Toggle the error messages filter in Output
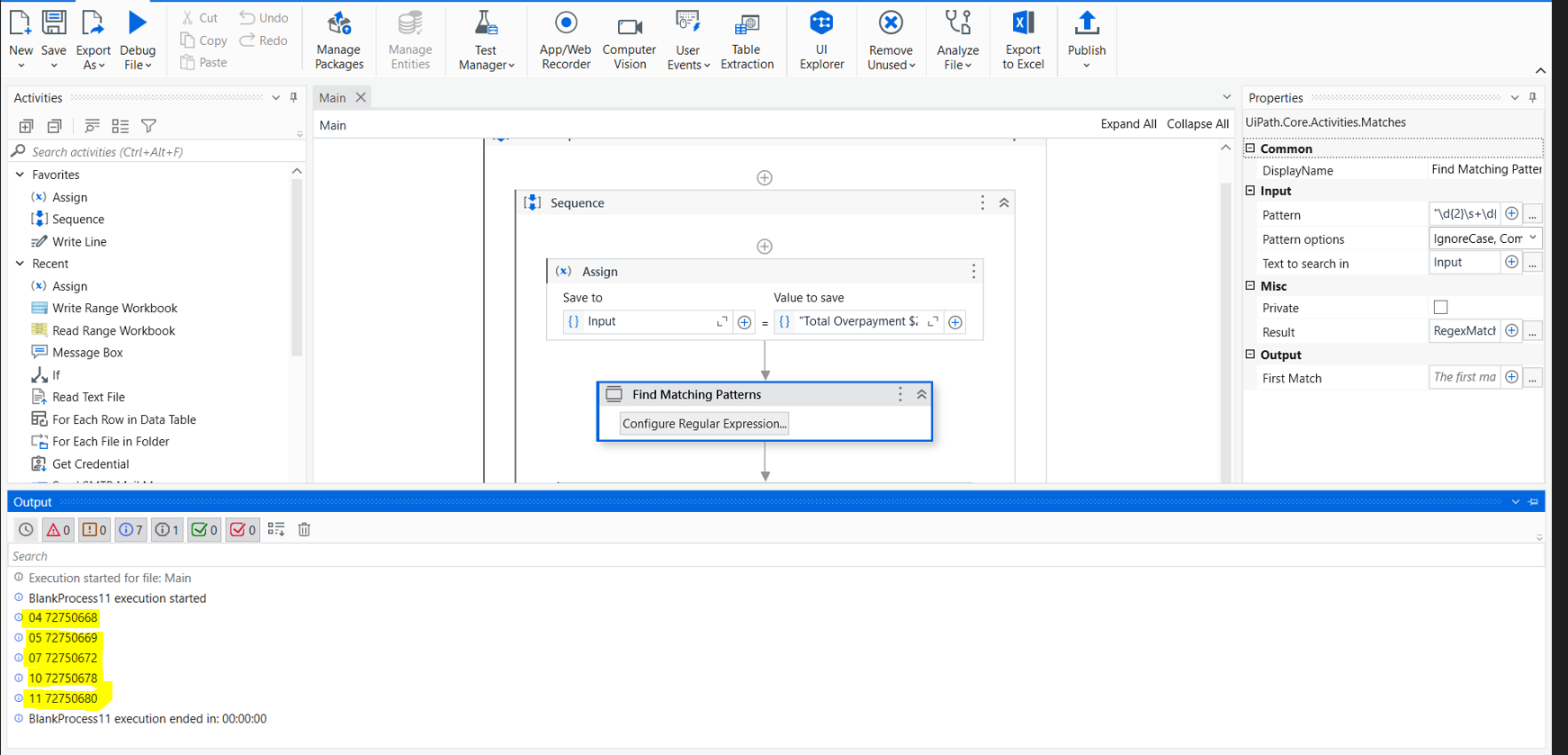 coord(58,530)
